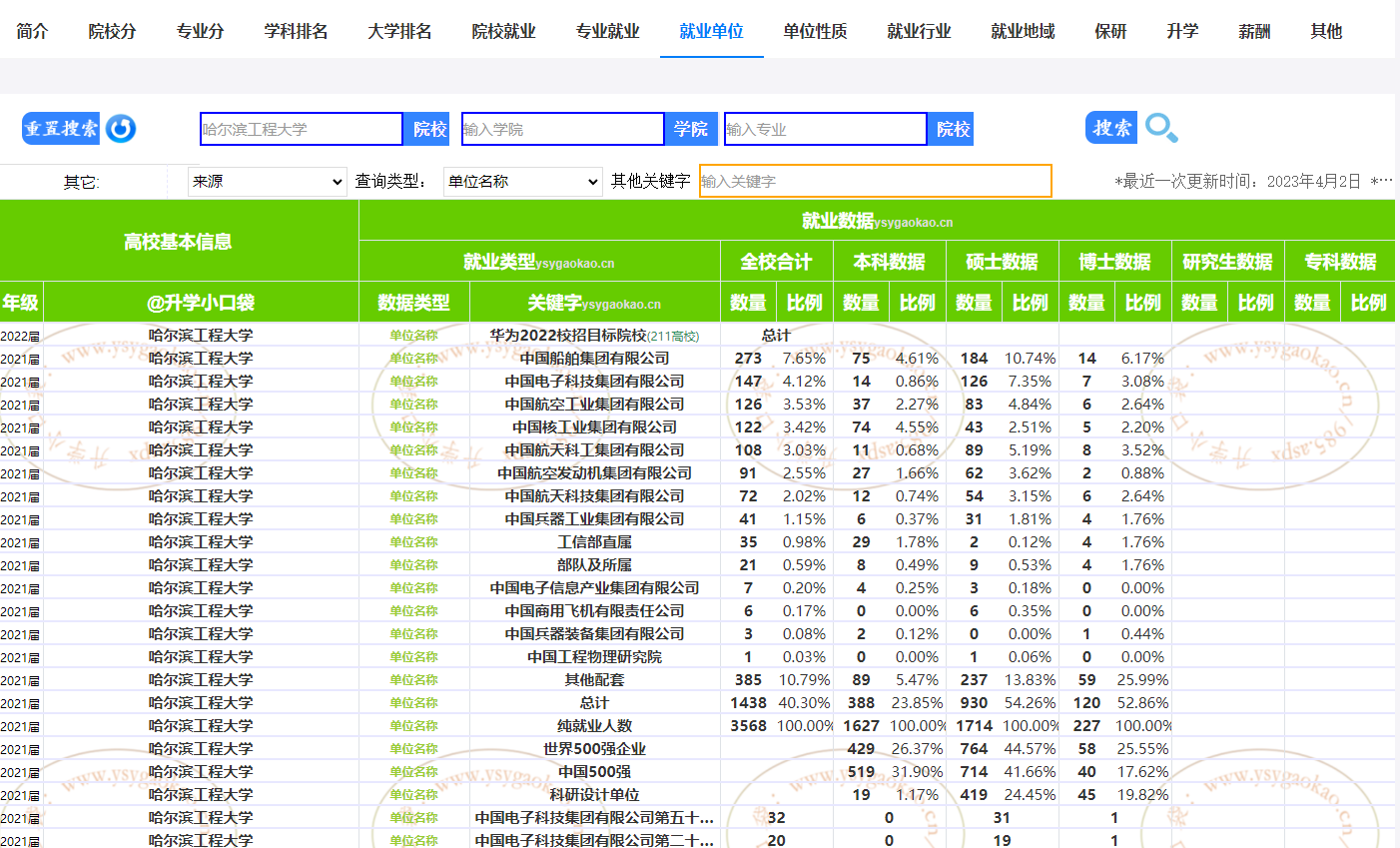Image resolution: width=1400 pixels, height=848 pixels.
Task: Click 院校 button beside university input
Action: tap(429, 129)
